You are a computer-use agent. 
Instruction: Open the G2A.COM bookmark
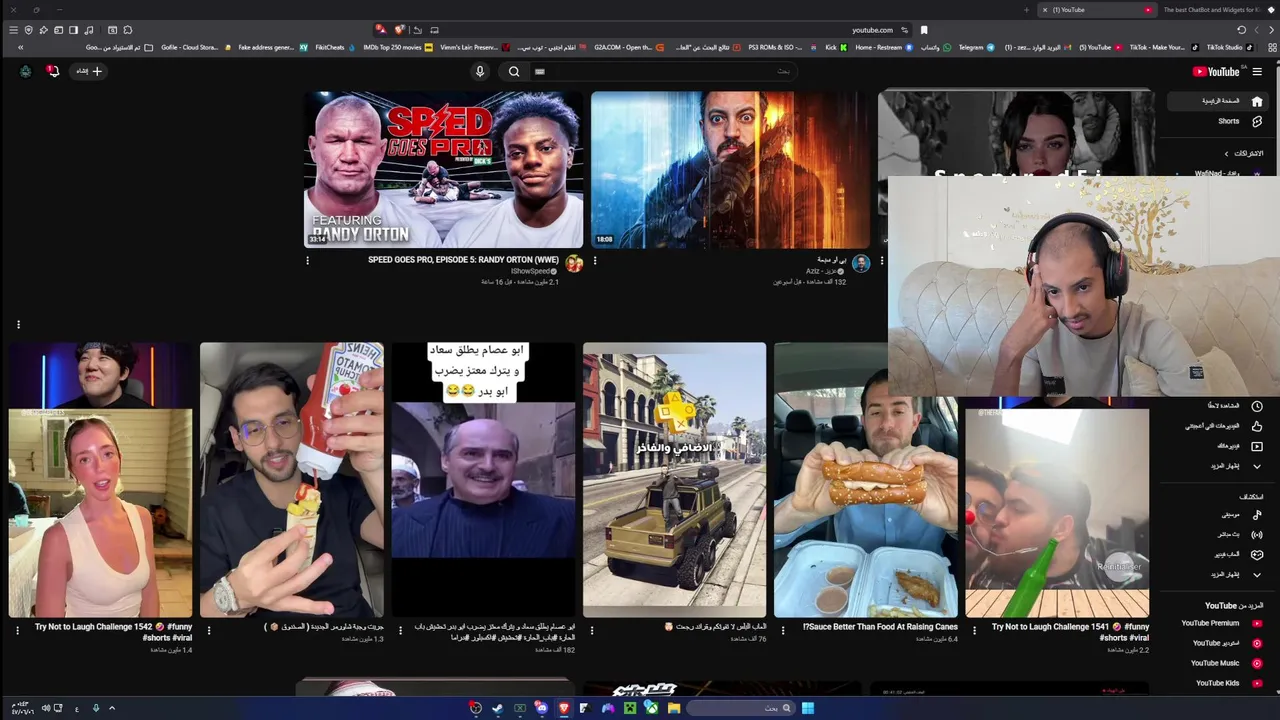click(629, 47)
